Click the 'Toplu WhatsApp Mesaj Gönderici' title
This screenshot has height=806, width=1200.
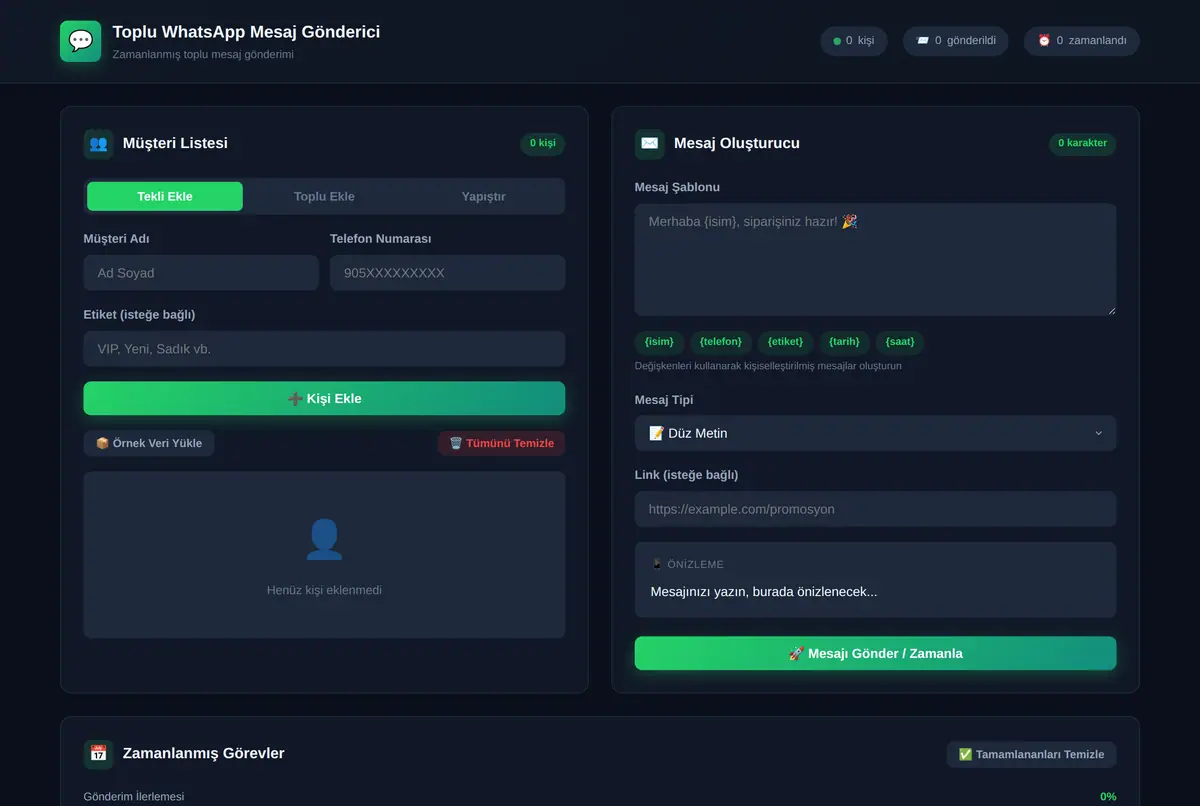pos(246,32)
